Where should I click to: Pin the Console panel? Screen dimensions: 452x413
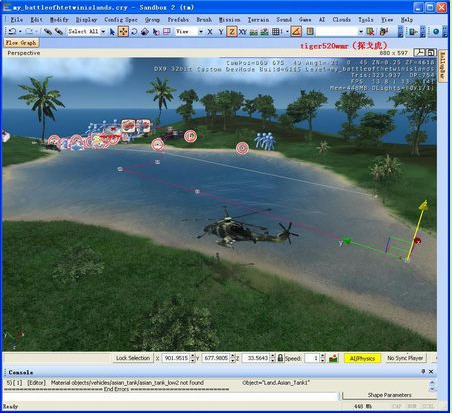pos(423,371)
